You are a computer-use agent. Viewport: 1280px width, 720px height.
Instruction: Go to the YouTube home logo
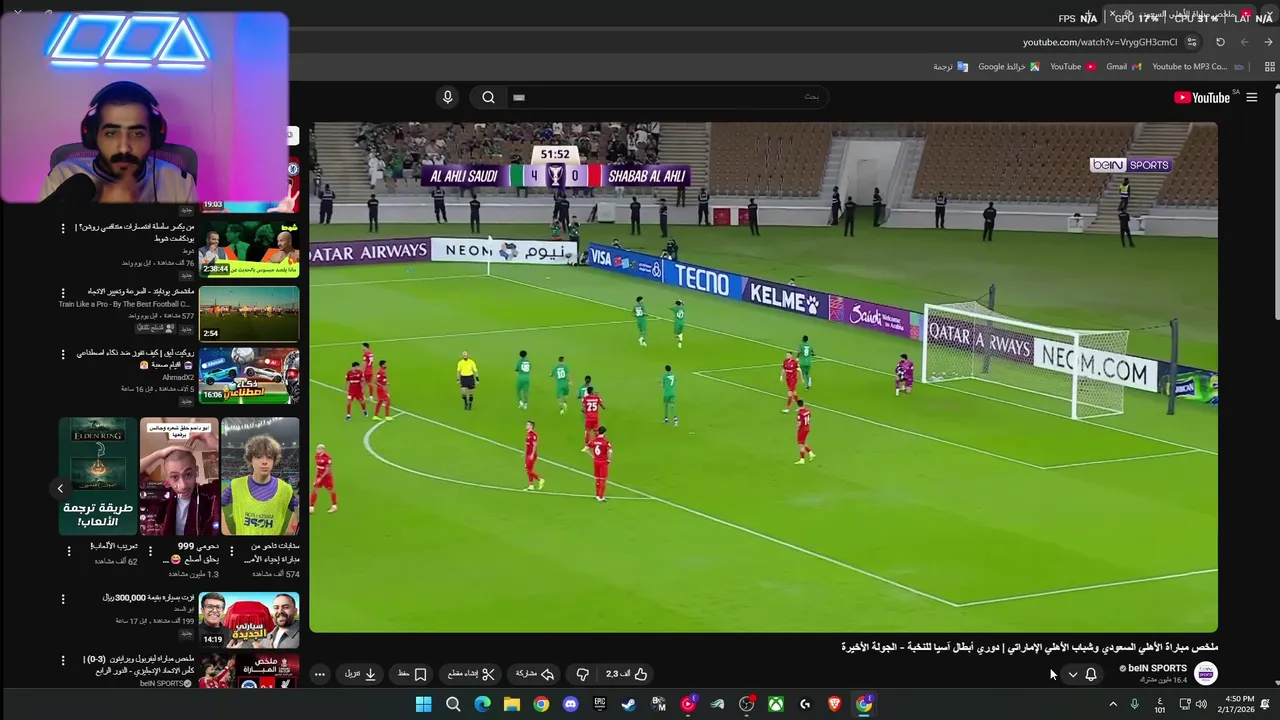click(x=1202, y=97)
